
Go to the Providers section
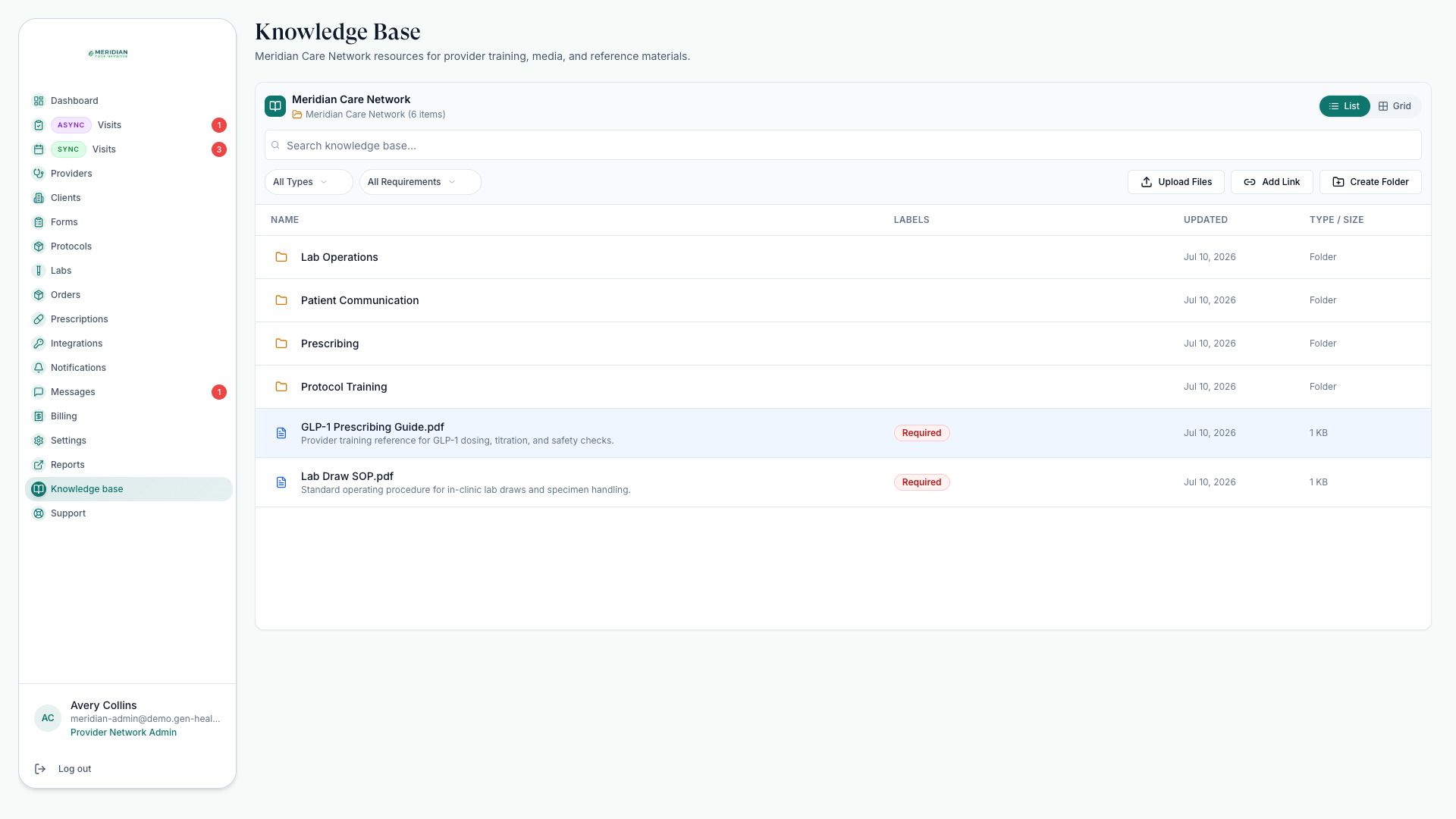pos(129,174)
